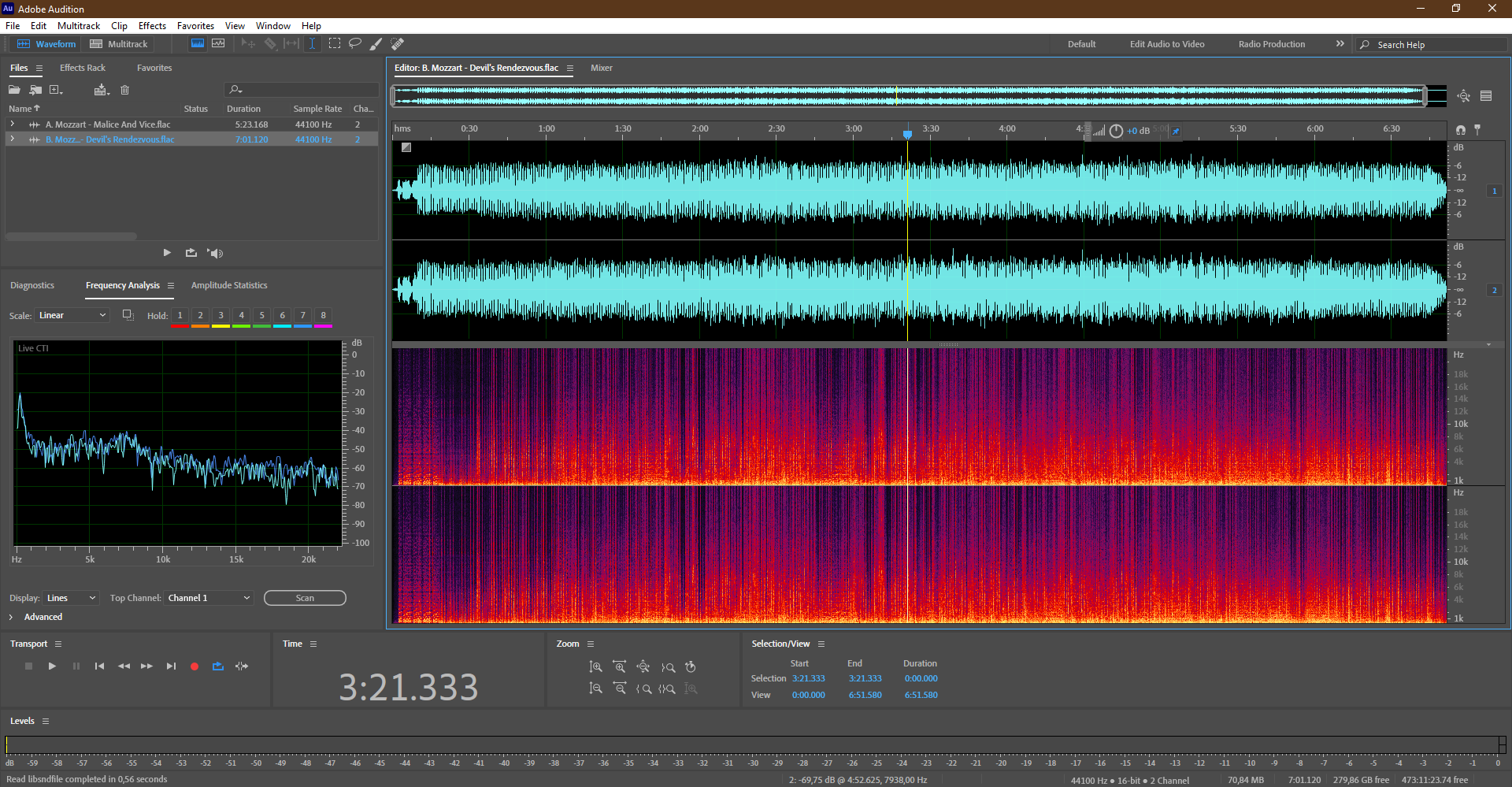The image size is (1512, 787).
Task: Show more workspaces with double chevron
Action: pyautogui.click(x=1340, y=44)
